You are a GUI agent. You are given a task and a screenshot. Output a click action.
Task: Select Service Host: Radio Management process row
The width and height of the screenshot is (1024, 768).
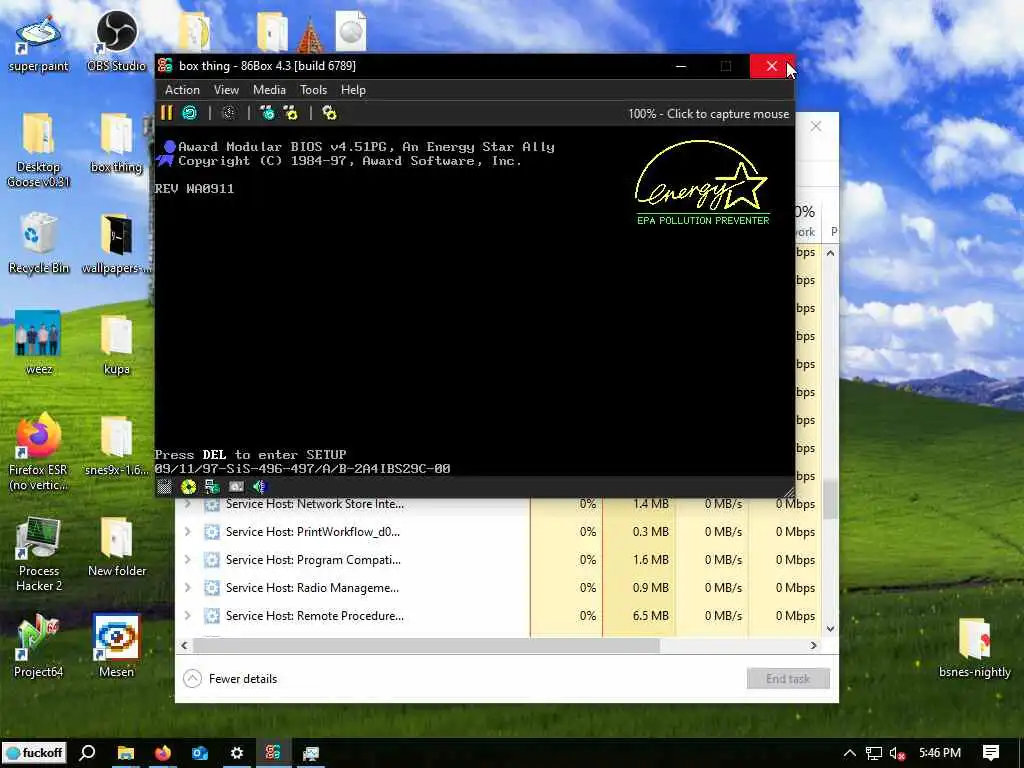click(496, 588)
